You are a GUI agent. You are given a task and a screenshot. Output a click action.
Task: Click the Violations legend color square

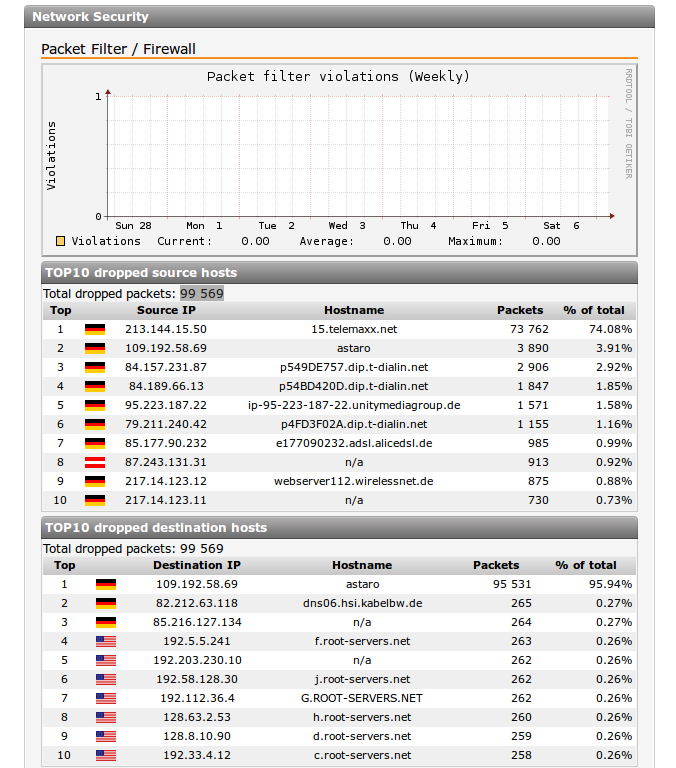(x=61, y=241)
